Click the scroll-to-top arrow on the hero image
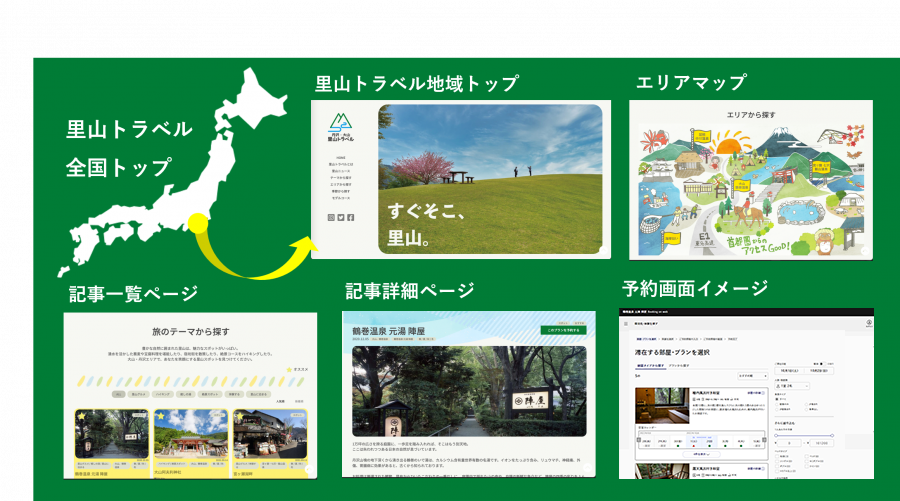Viewport: 900px width, 501px height. pos(603,250)
